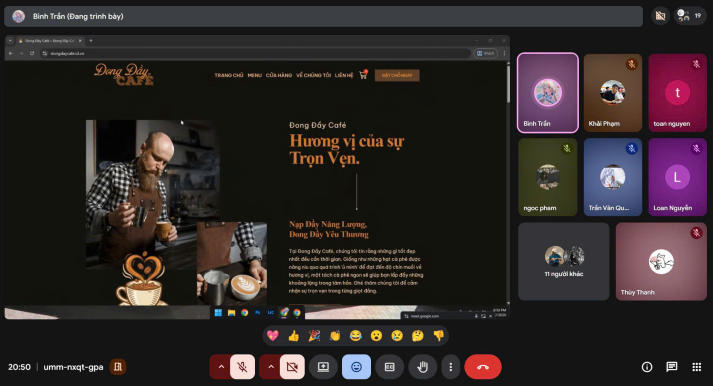Screen dimensions: 713x386
Task: Click the Đong Đầy Cafe logo
Action: [124, 75]
